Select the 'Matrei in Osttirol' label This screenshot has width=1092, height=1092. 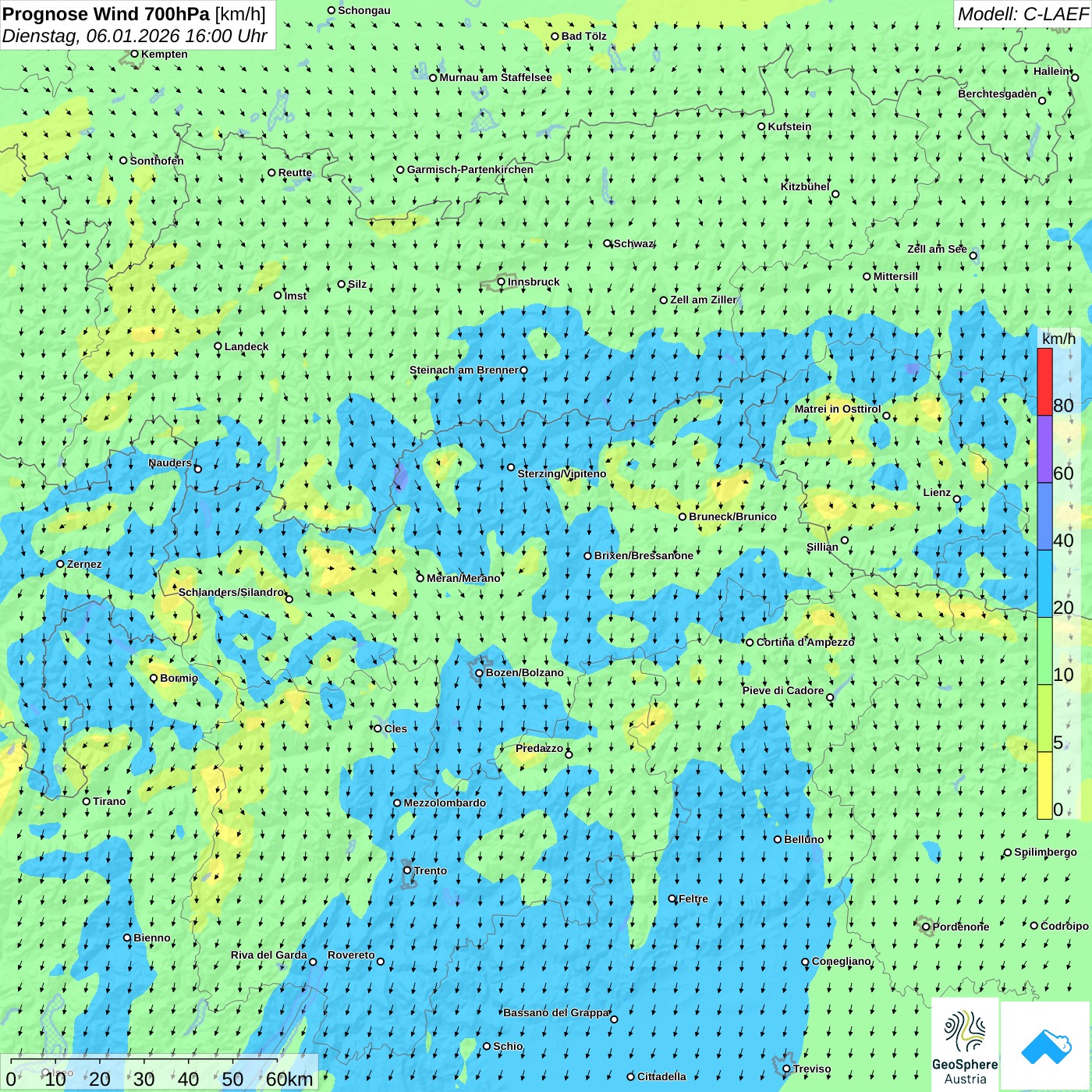pyautogui.click(x=838, y=409)
